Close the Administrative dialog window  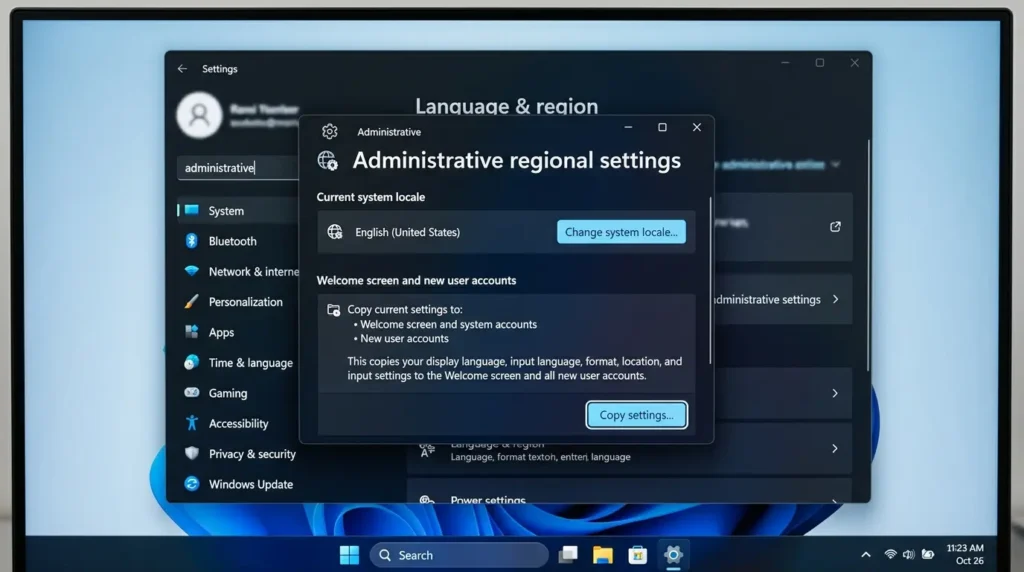pyautogui.click(x=697, y=127)
